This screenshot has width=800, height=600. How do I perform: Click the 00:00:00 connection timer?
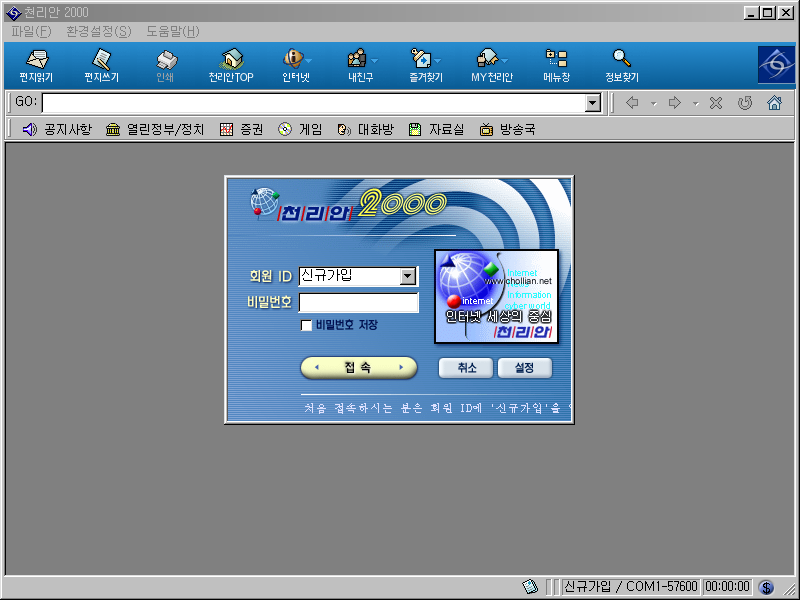point(727,587)
